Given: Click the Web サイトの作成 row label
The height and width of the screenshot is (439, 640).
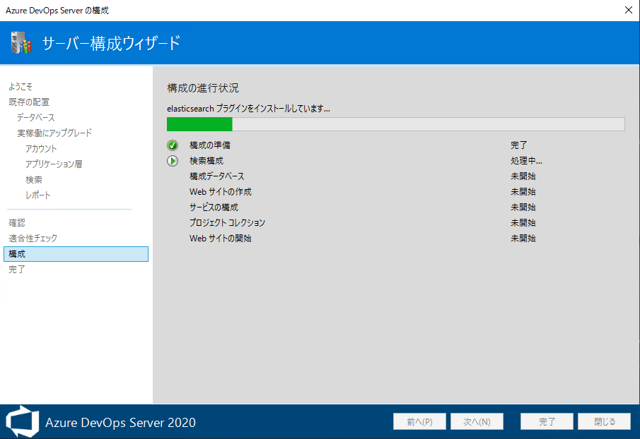Looking at the screenshot, I should pos(220,192).
